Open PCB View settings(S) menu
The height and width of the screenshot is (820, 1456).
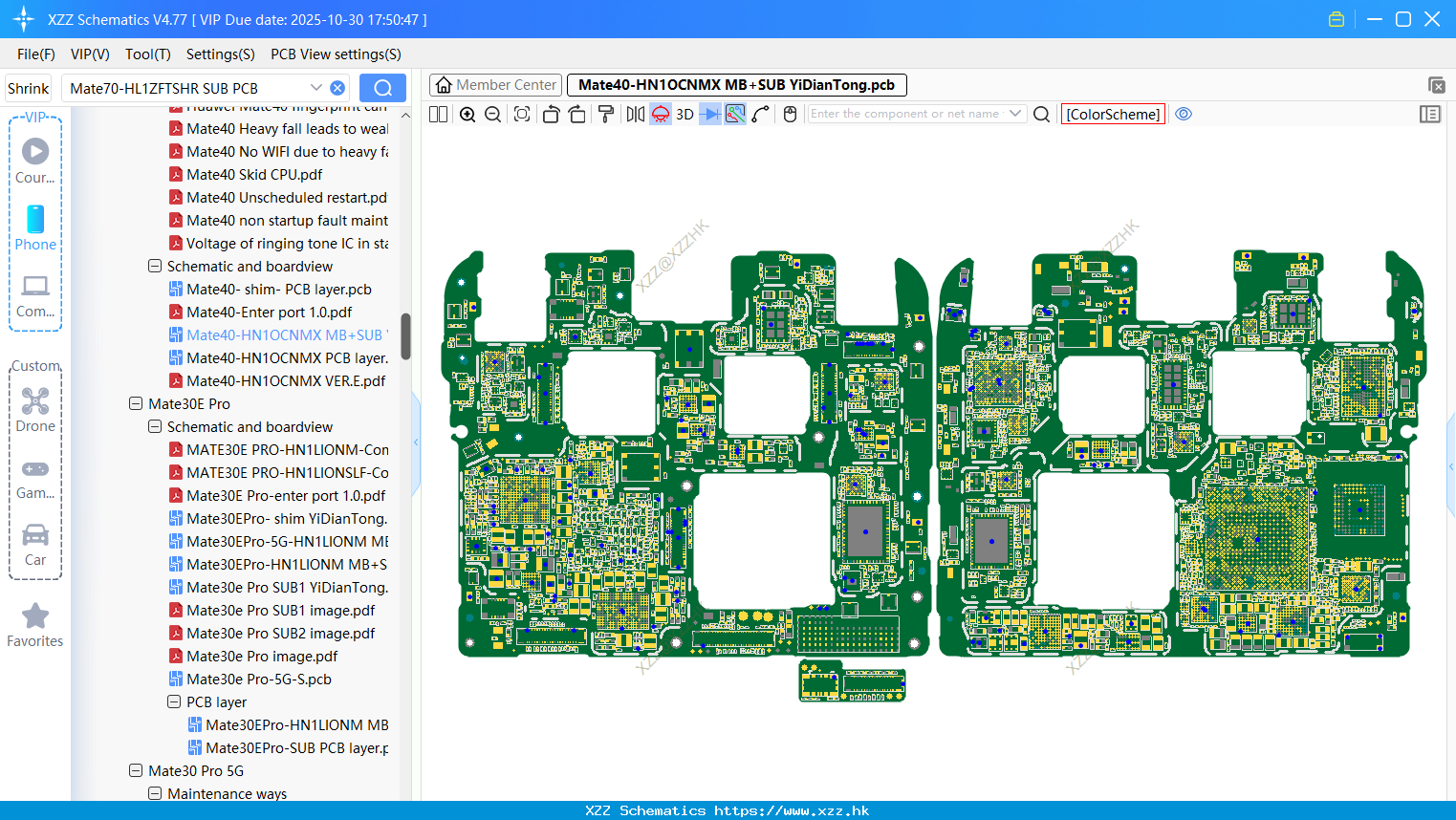(336, 54)
